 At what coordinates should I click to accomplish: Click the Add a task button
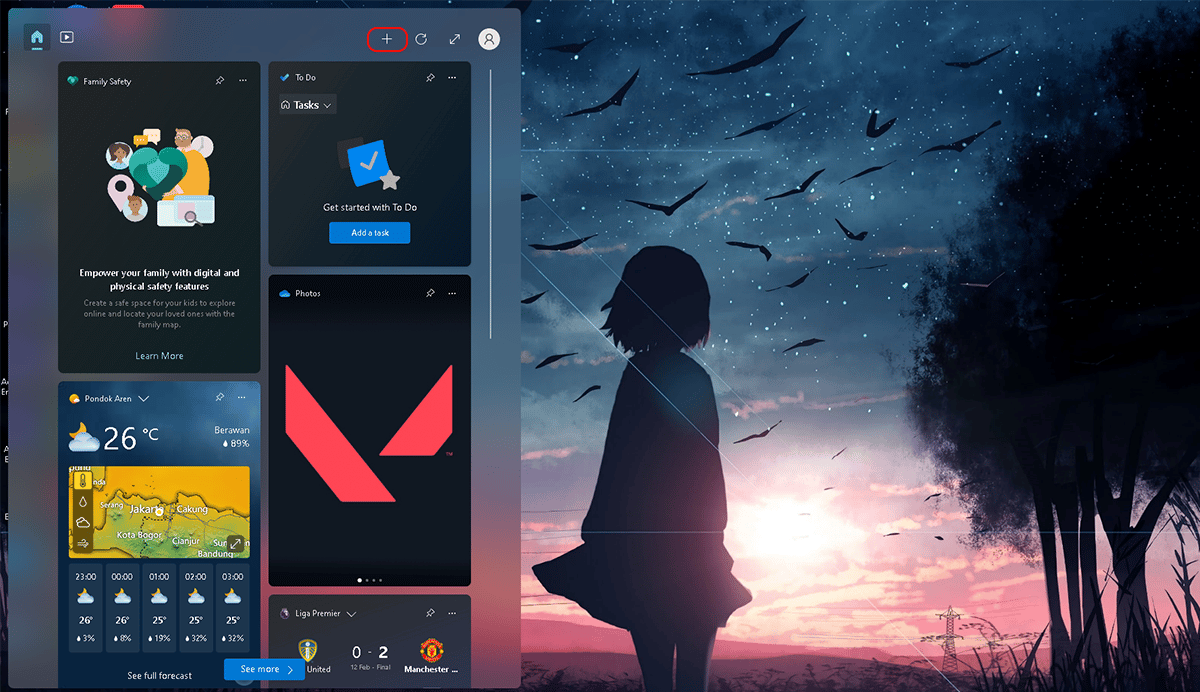369,232
